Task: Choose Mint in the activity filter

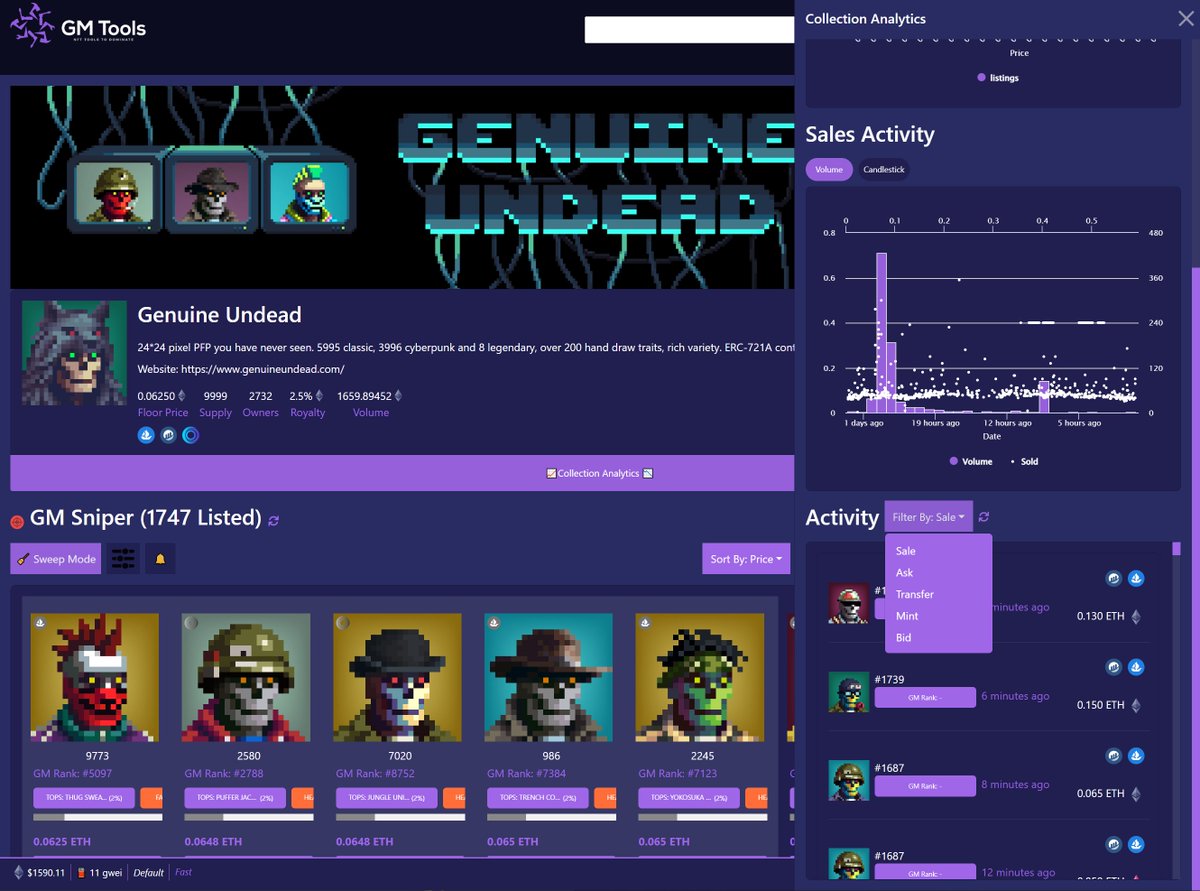Action: tap(938, 616)
